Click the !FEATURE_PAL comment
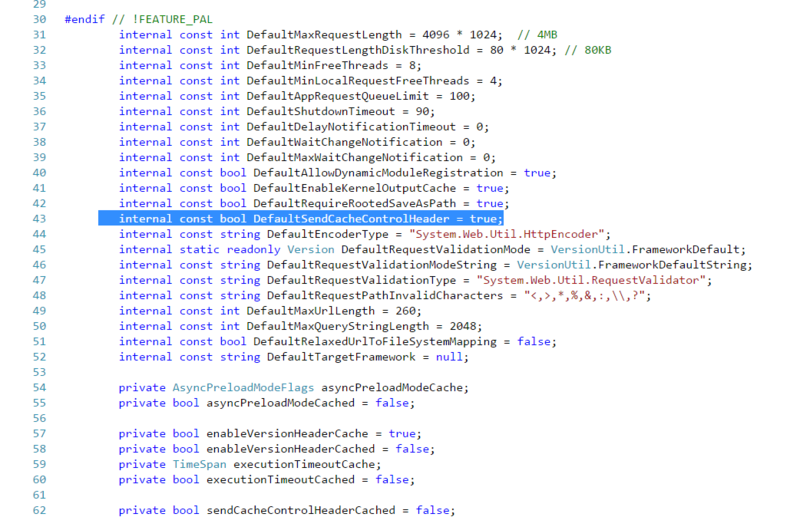 162,19
